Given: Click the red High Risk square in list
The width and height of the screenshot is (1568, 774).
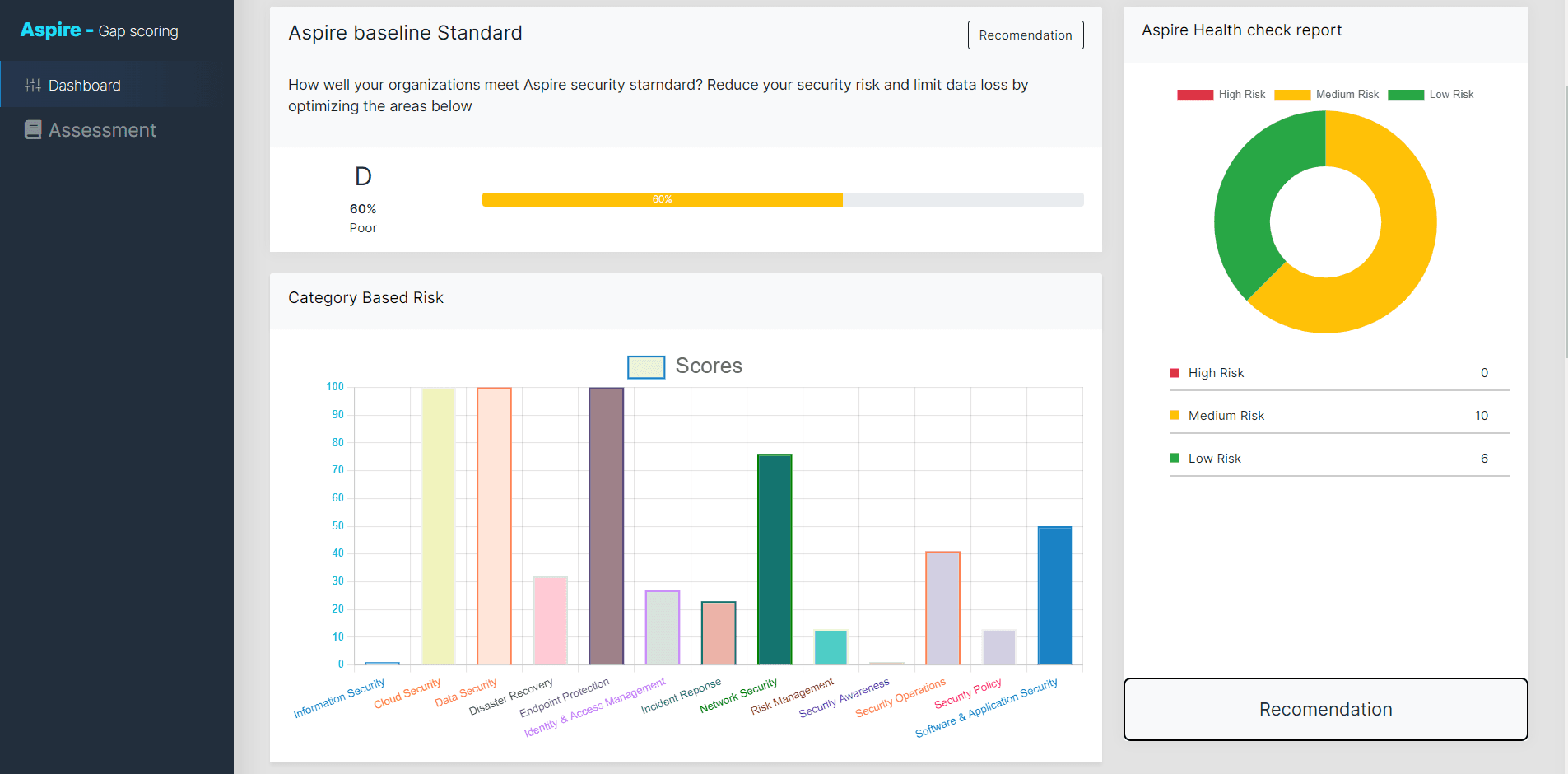Looking at the screenshot, I should point(1175,373).
